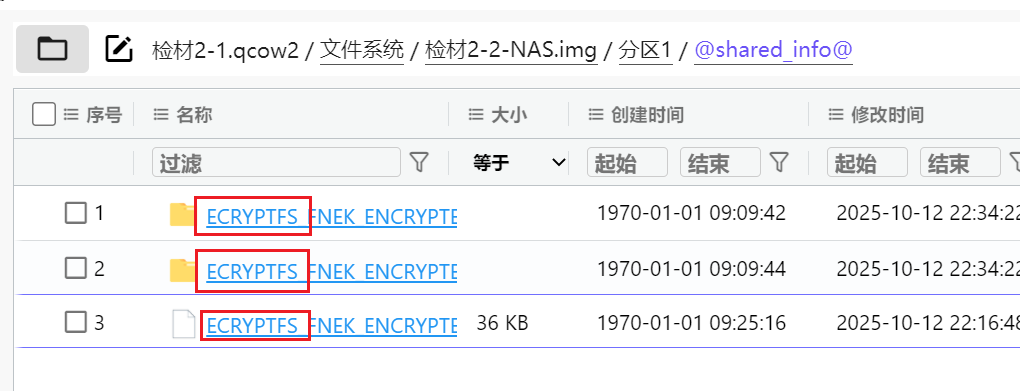
Task: Go to 文件系统 in the breadcrumb
Action: point(362,49)
